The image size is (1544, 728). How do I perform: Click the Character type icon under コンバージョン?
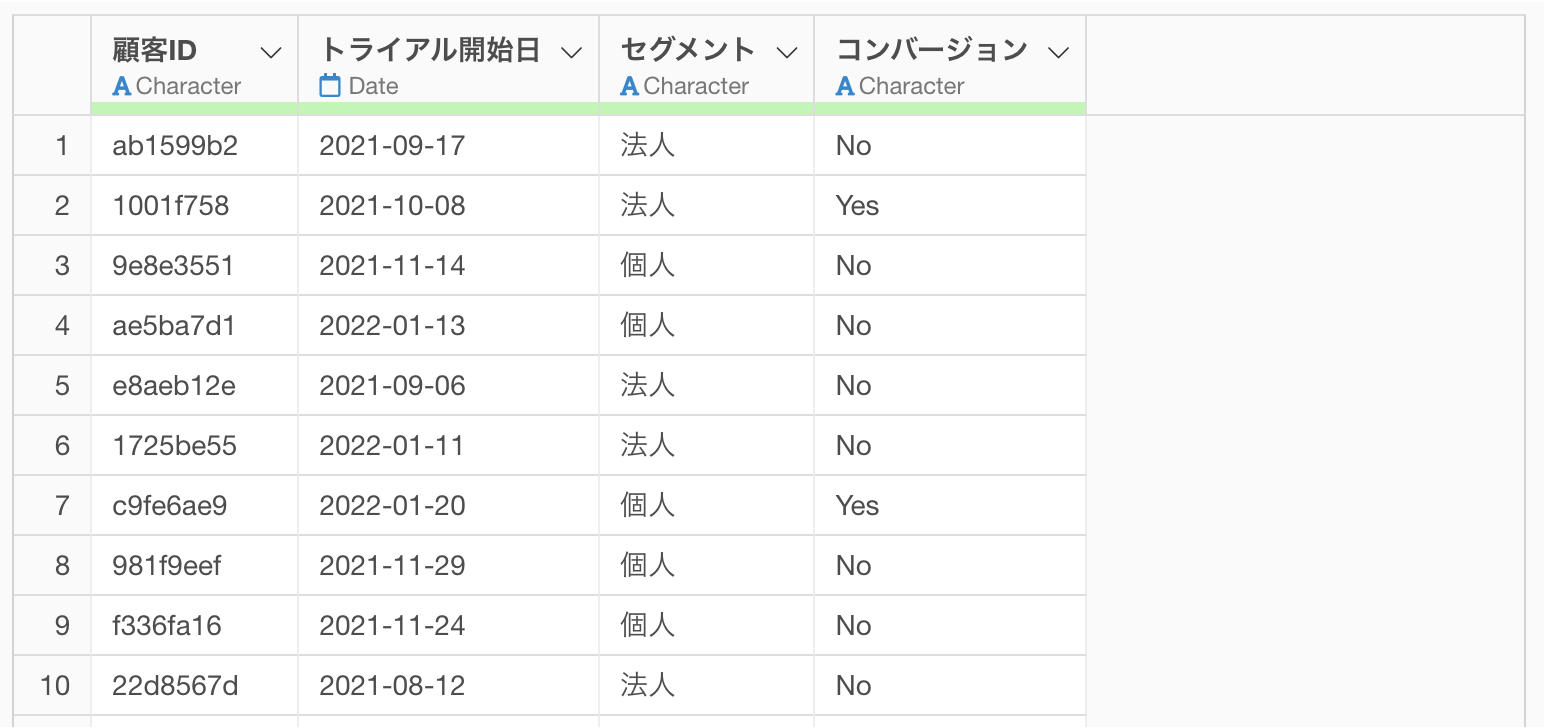845,86
